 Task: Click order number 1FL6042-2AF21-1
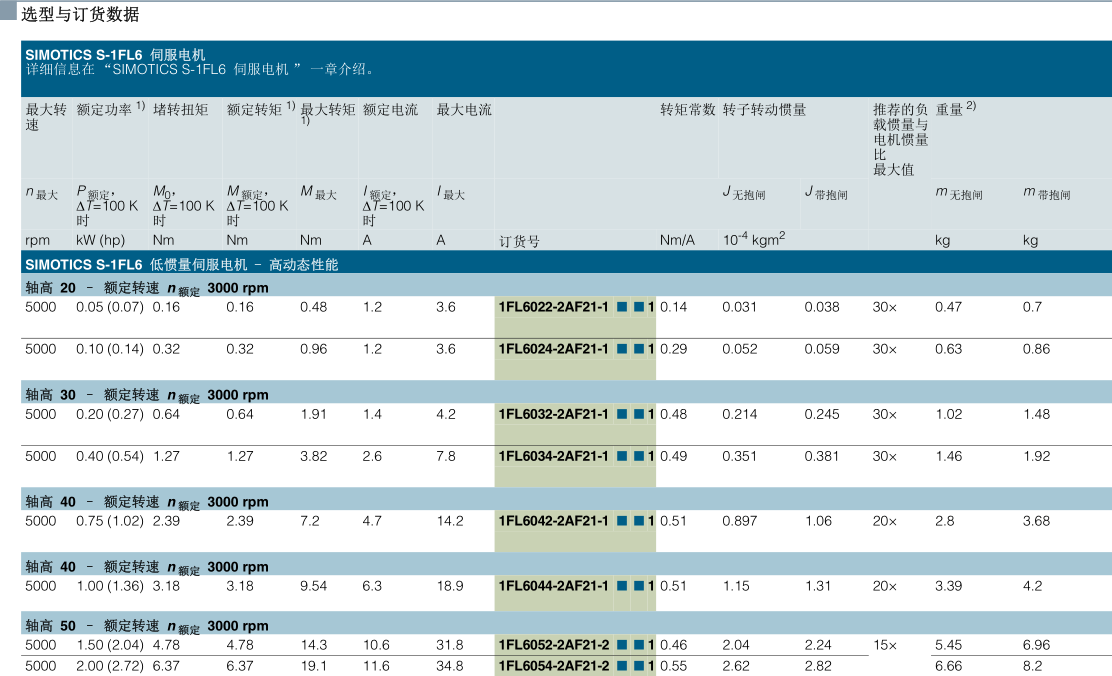coord(553,521)
